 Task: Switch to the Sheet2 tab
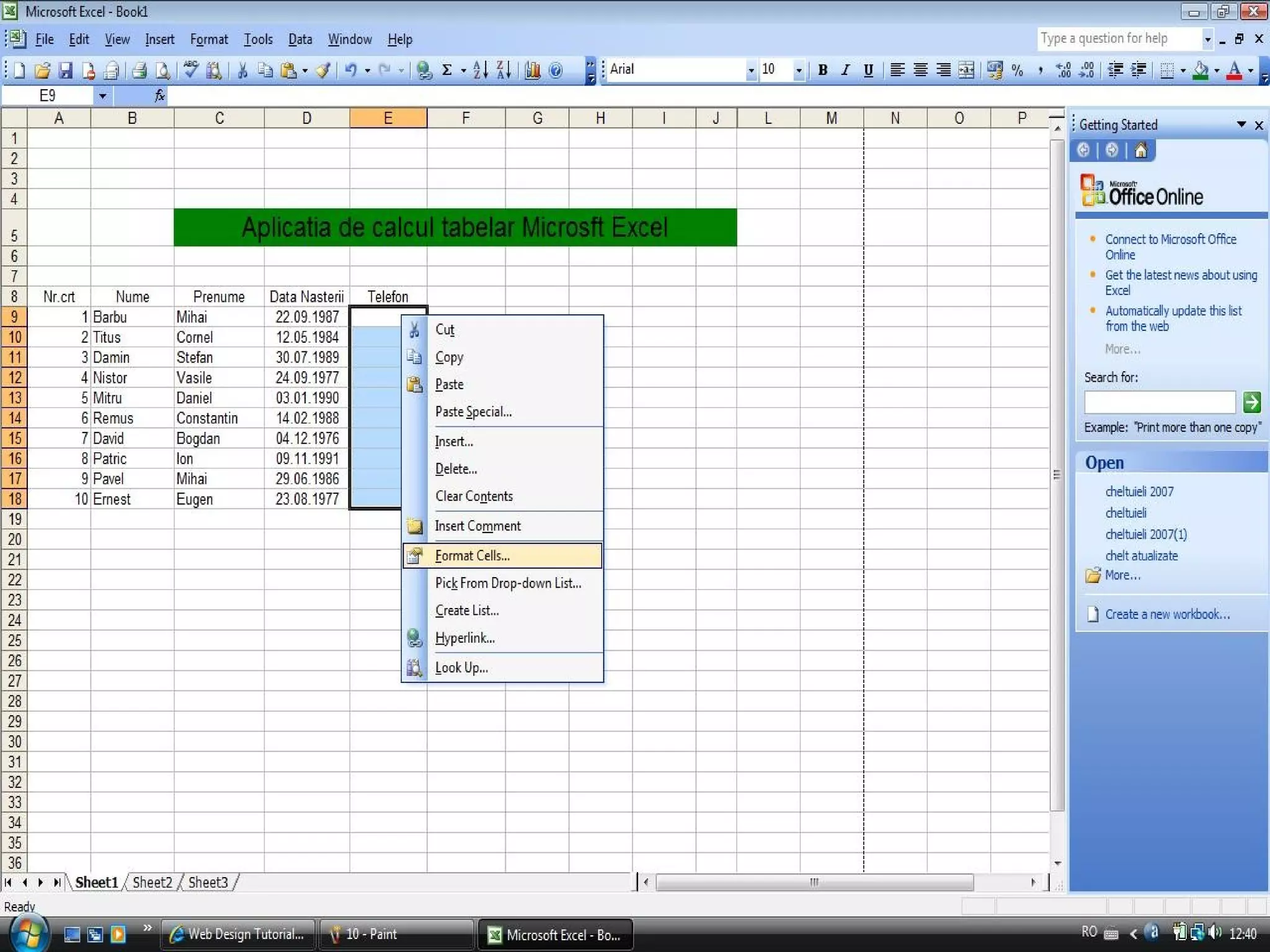click(153, 883)
